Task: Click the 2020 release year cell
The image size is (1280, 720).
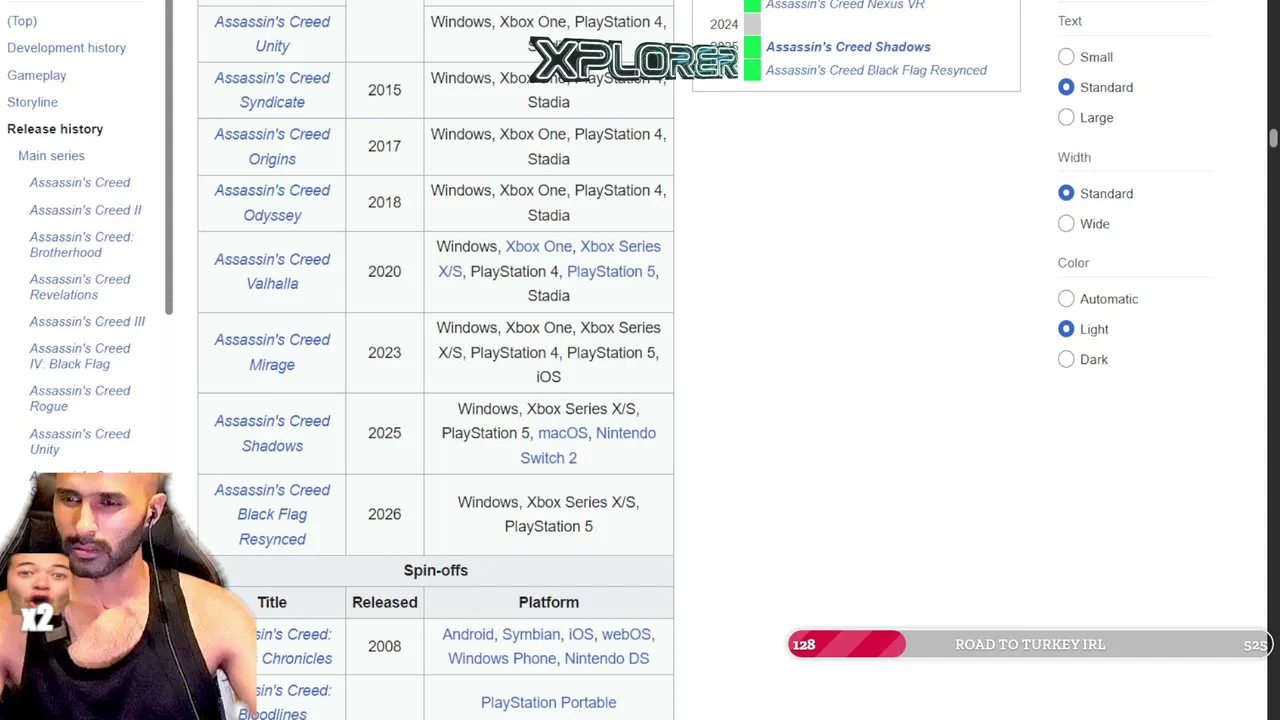Action: pyautogui.click(x=385, y=271)
